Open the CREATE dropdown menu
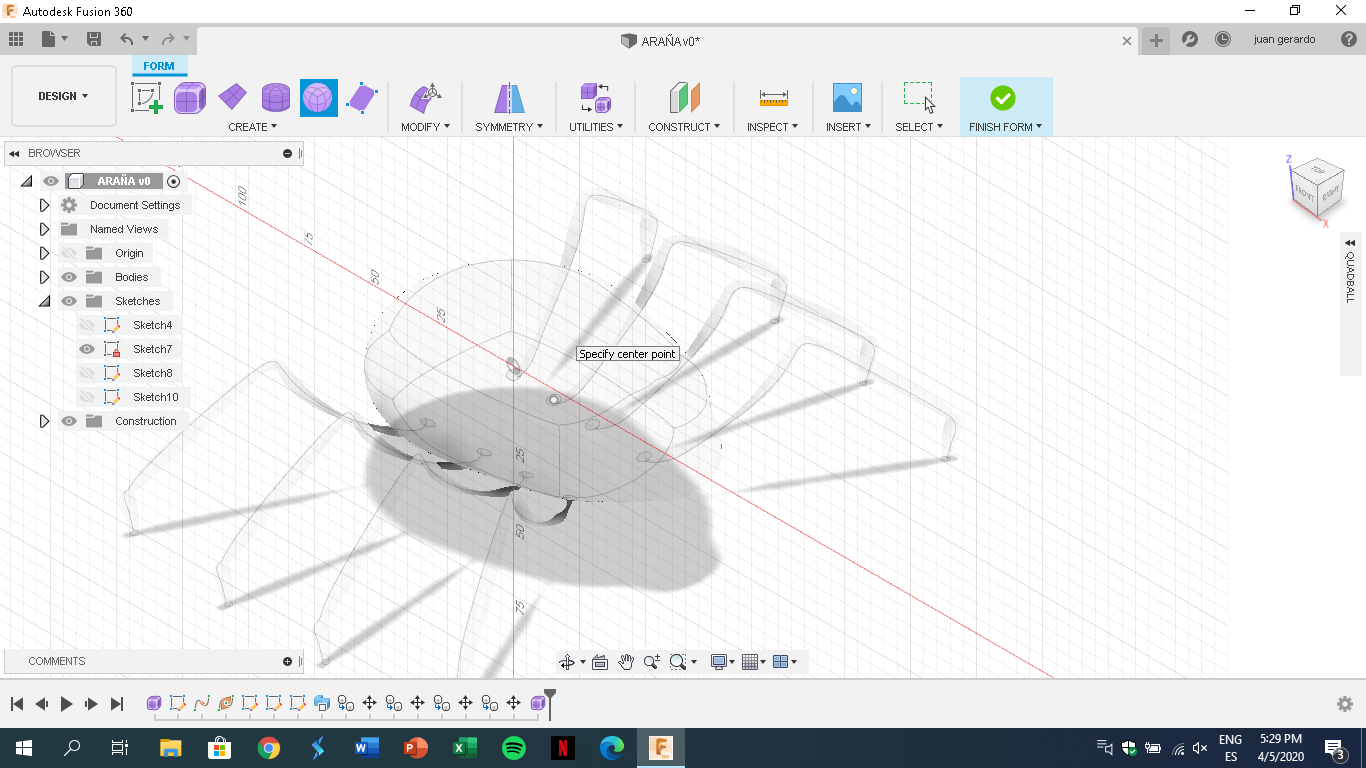The width and height of the screenshot is (1366, 768). pos(253,126)
